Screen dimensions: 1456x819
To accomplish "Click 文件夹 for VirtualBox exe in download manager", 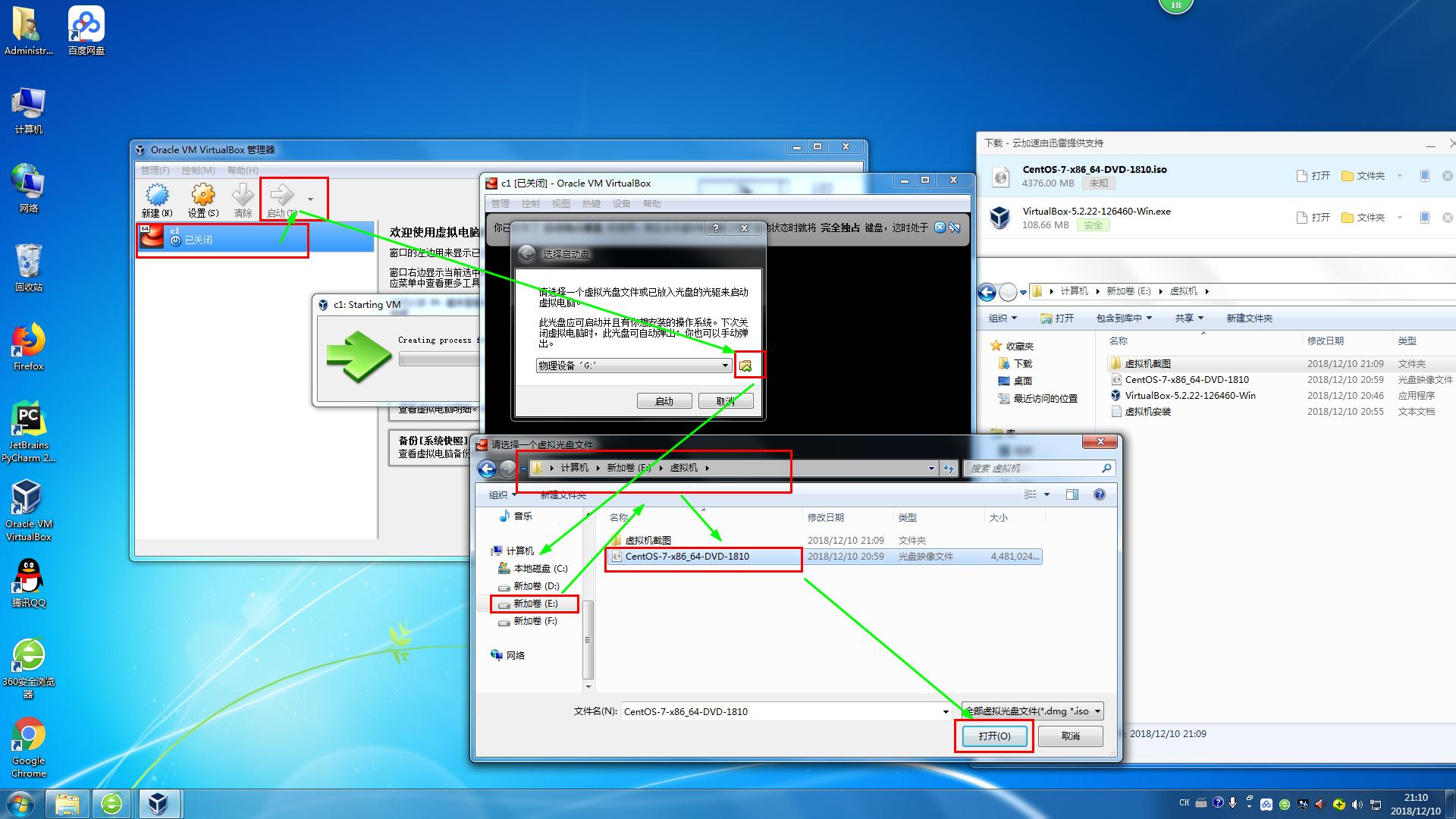I will pyautogui.click(x=1363, y=218).
